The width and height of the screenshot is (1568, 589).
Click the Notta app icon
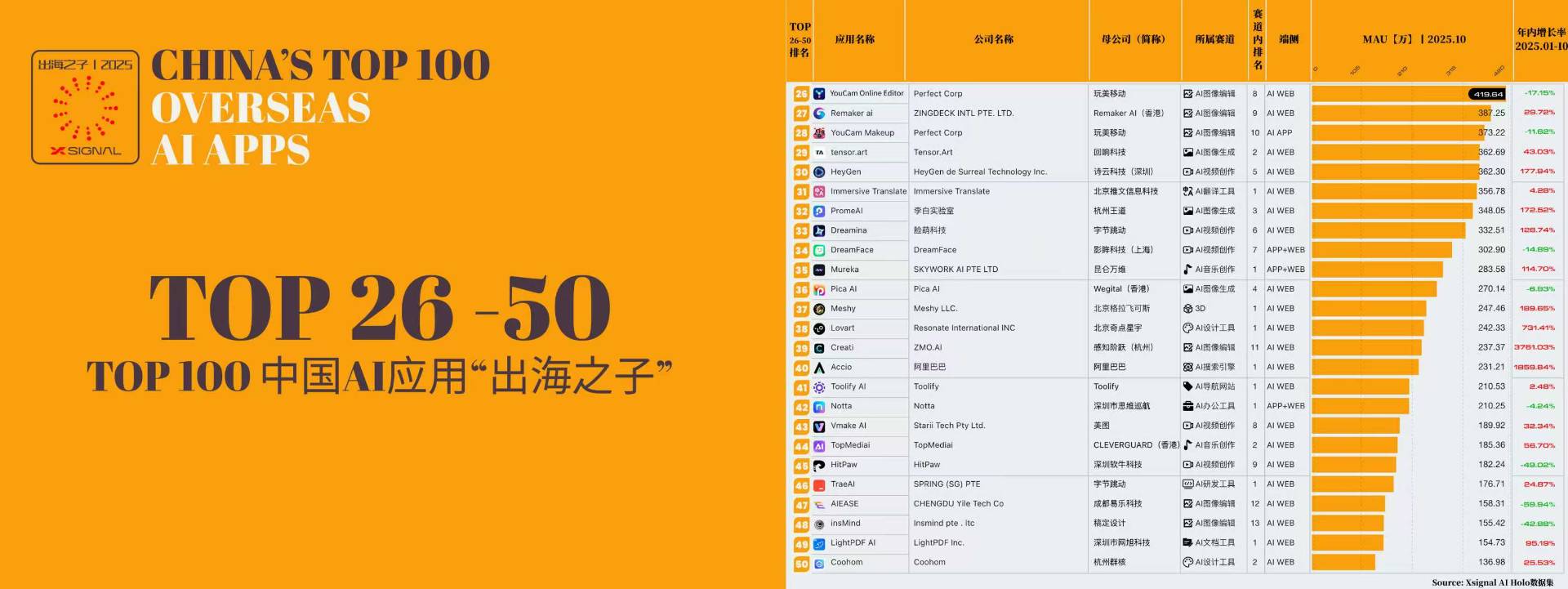819,407
